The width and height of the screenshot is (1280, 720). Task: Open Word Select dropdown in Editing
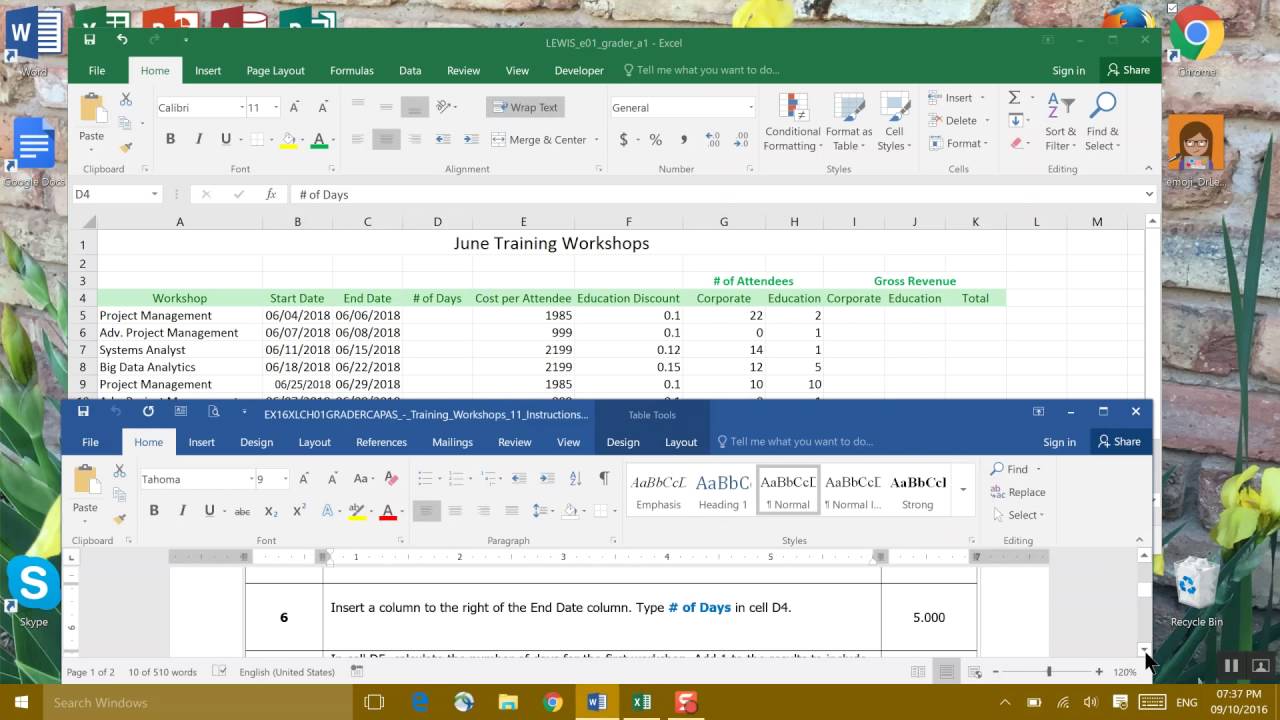1019,515
